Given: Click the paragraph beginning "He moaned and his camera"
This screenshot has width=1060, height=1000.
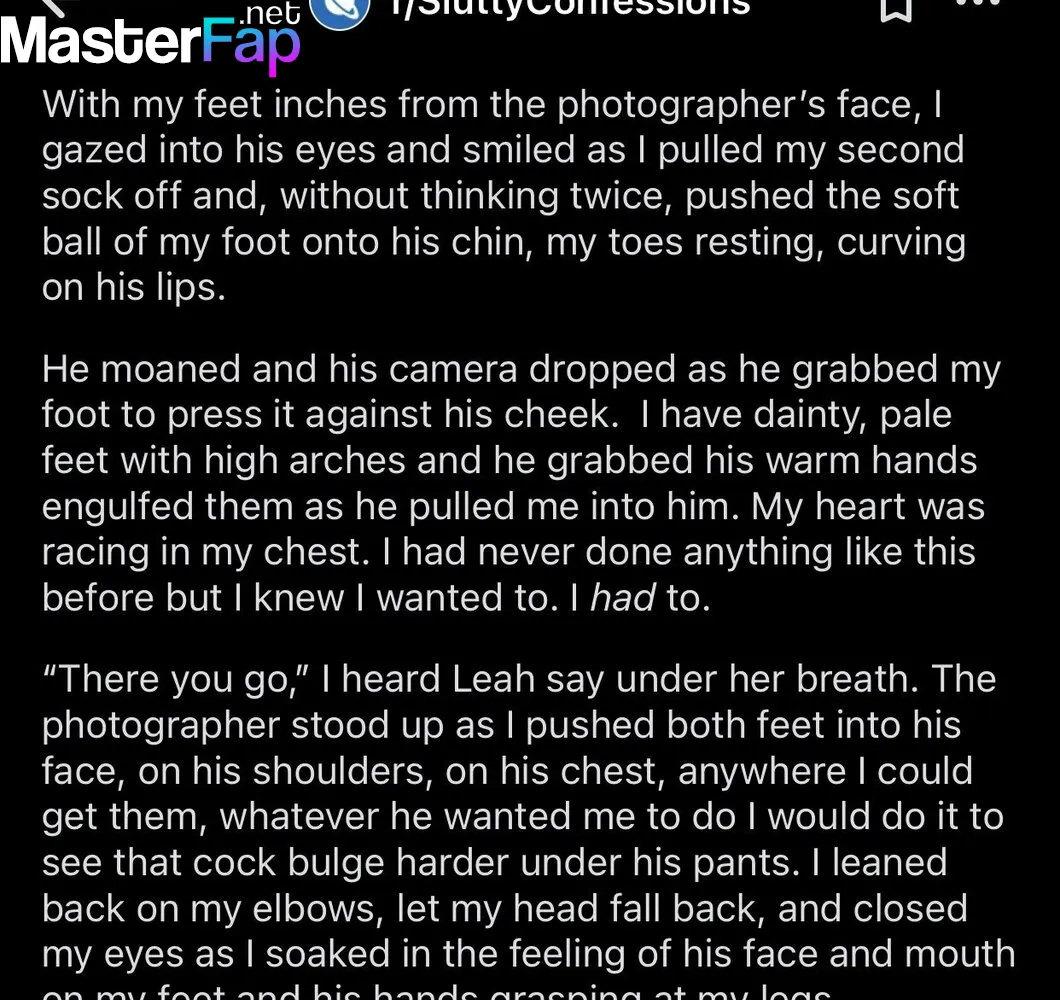Looking at the screenshot, I should (521, 483).
